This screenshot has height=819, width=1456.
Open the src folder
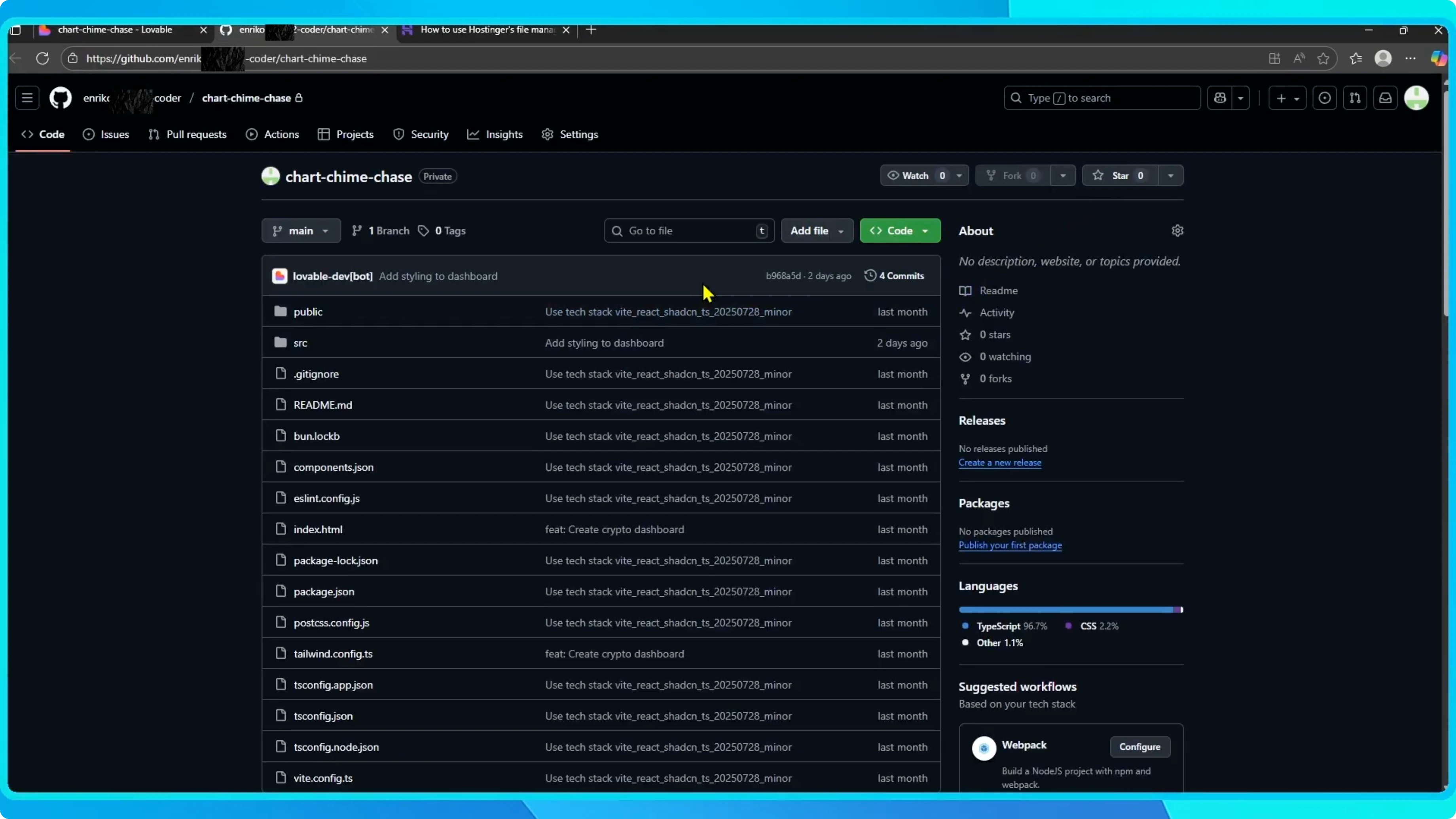(x=300, y=343)
